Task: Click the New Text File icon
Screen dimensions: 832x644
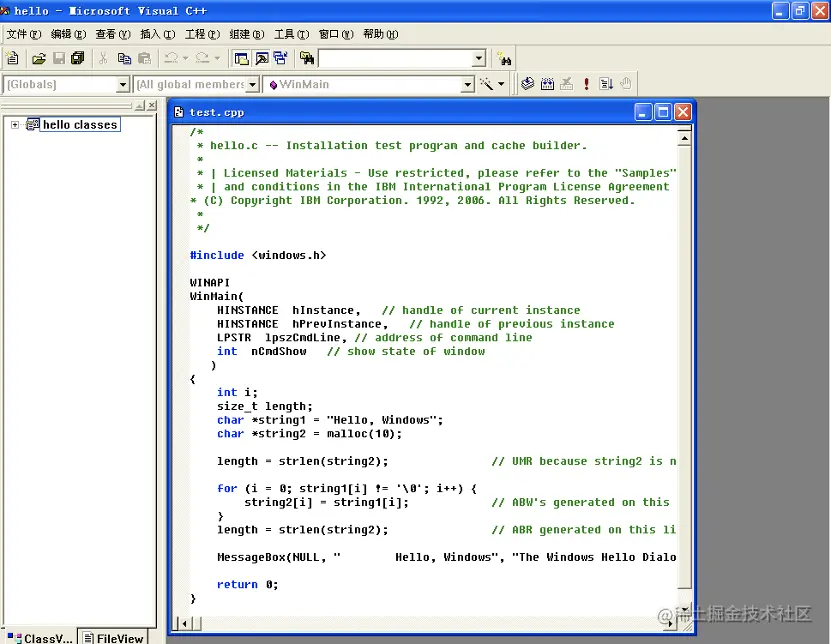Action: coord(12,58)
